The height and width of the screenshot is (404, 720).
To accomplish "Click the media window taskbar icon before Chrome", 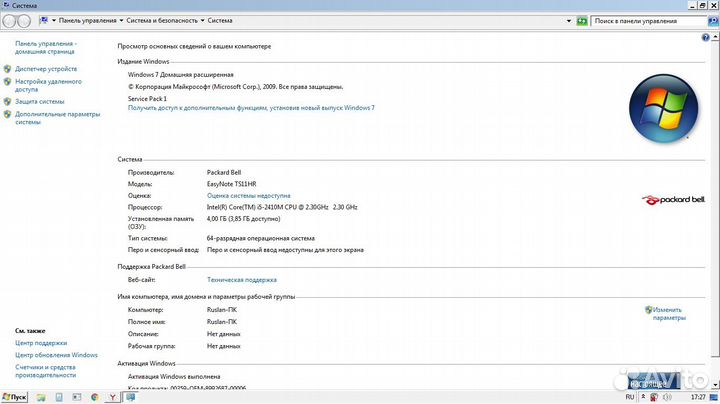I will coord(77,397).
